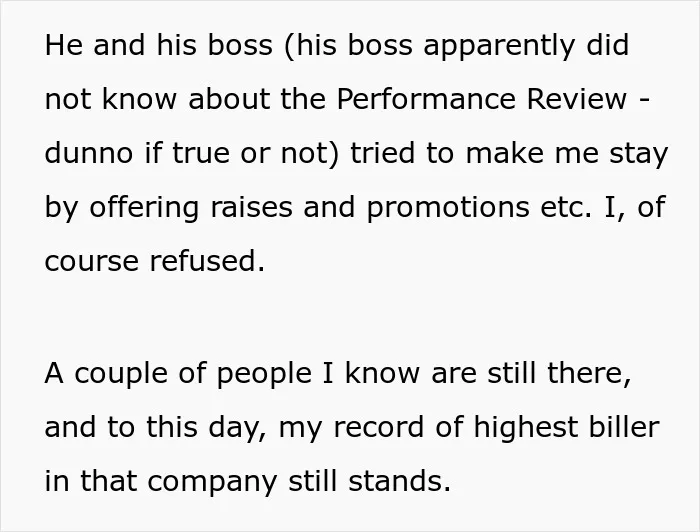The height and width of the screenshot is (532, 700).
Task: Click the word 'stands.' at the end
Action: 399,481
